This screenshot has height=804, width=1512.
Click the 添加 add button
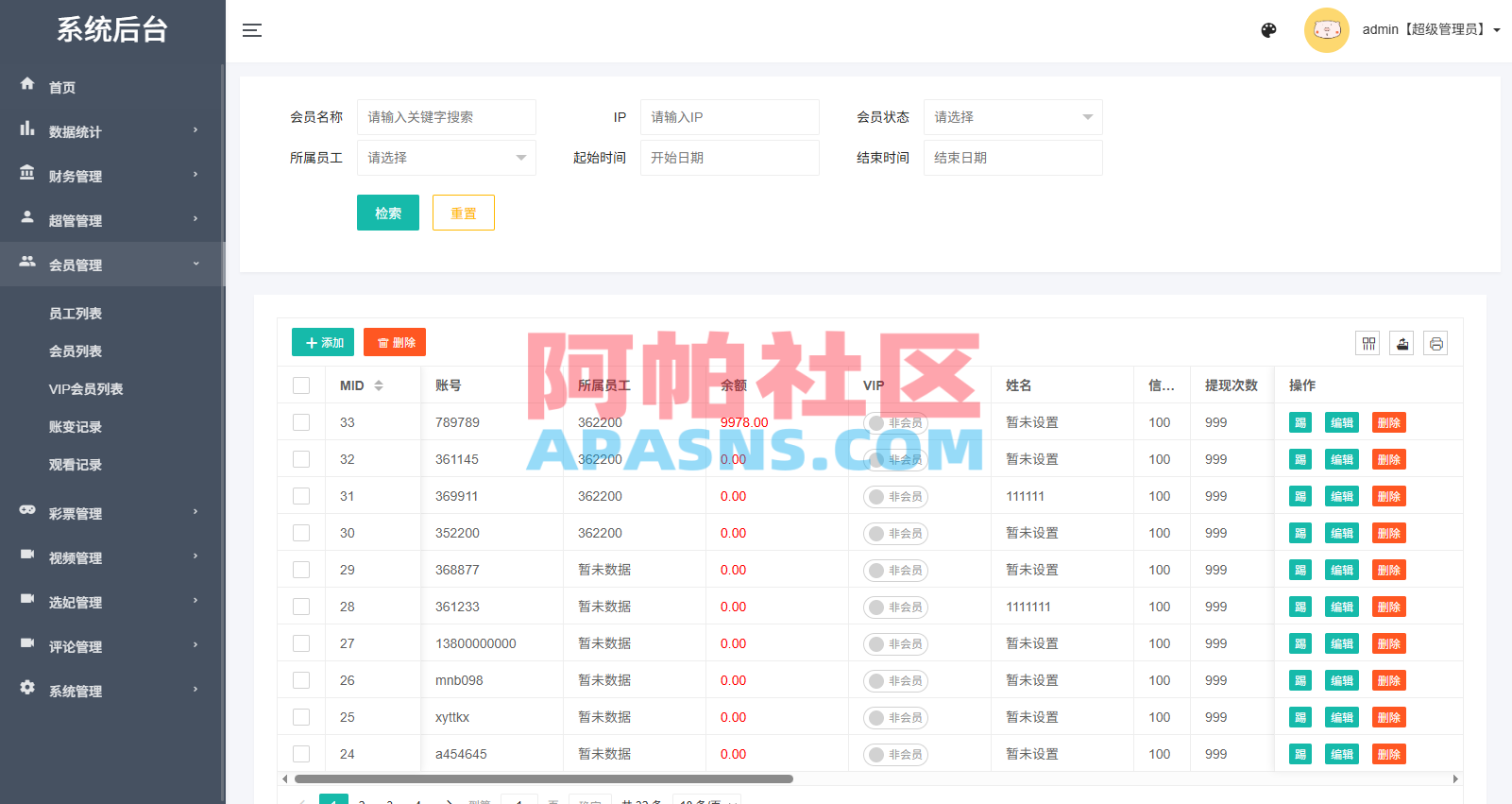pos(323,342)
